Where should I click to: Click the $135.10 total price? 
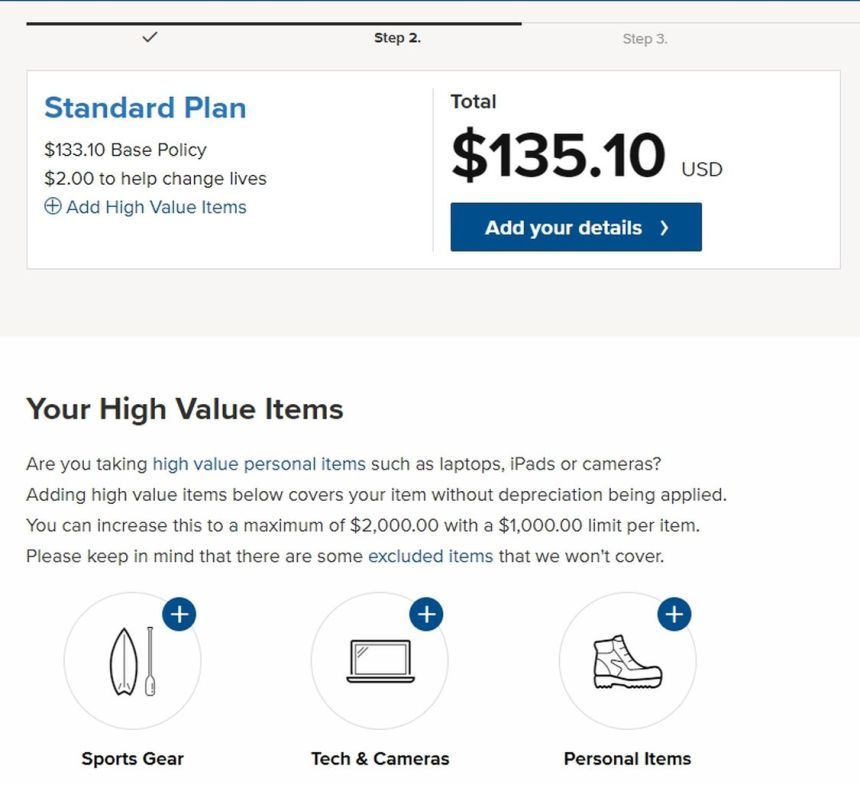[558, 156]
